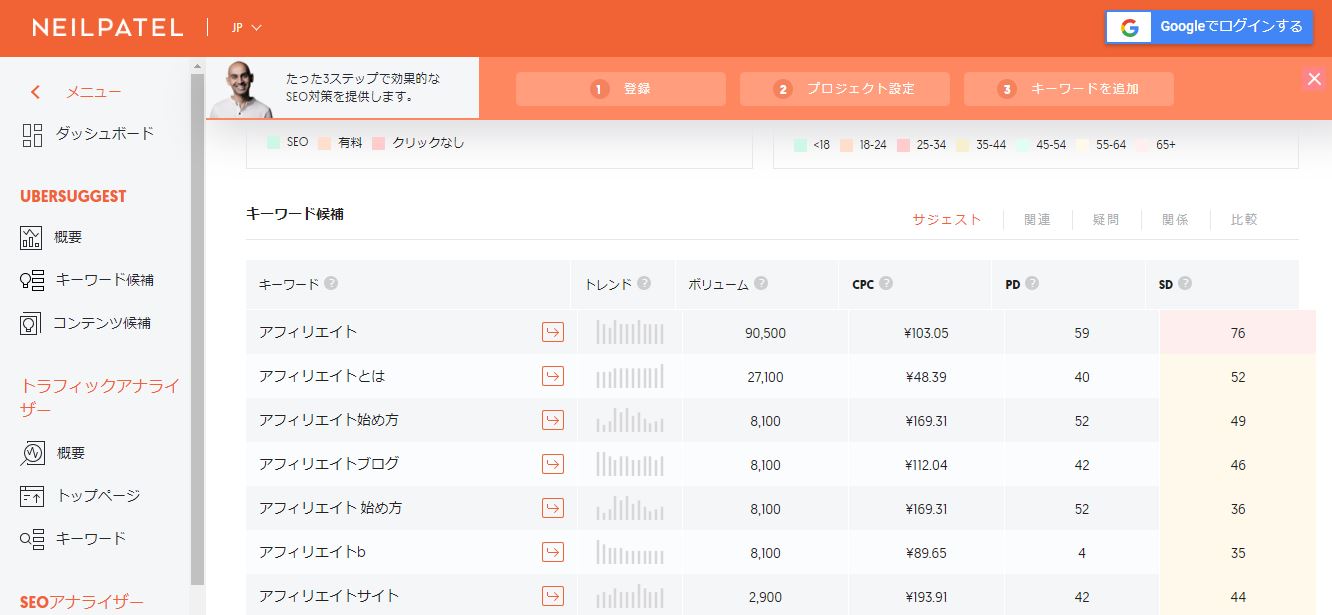Switch to the 疑問 tab

[x=1106, y=220]
